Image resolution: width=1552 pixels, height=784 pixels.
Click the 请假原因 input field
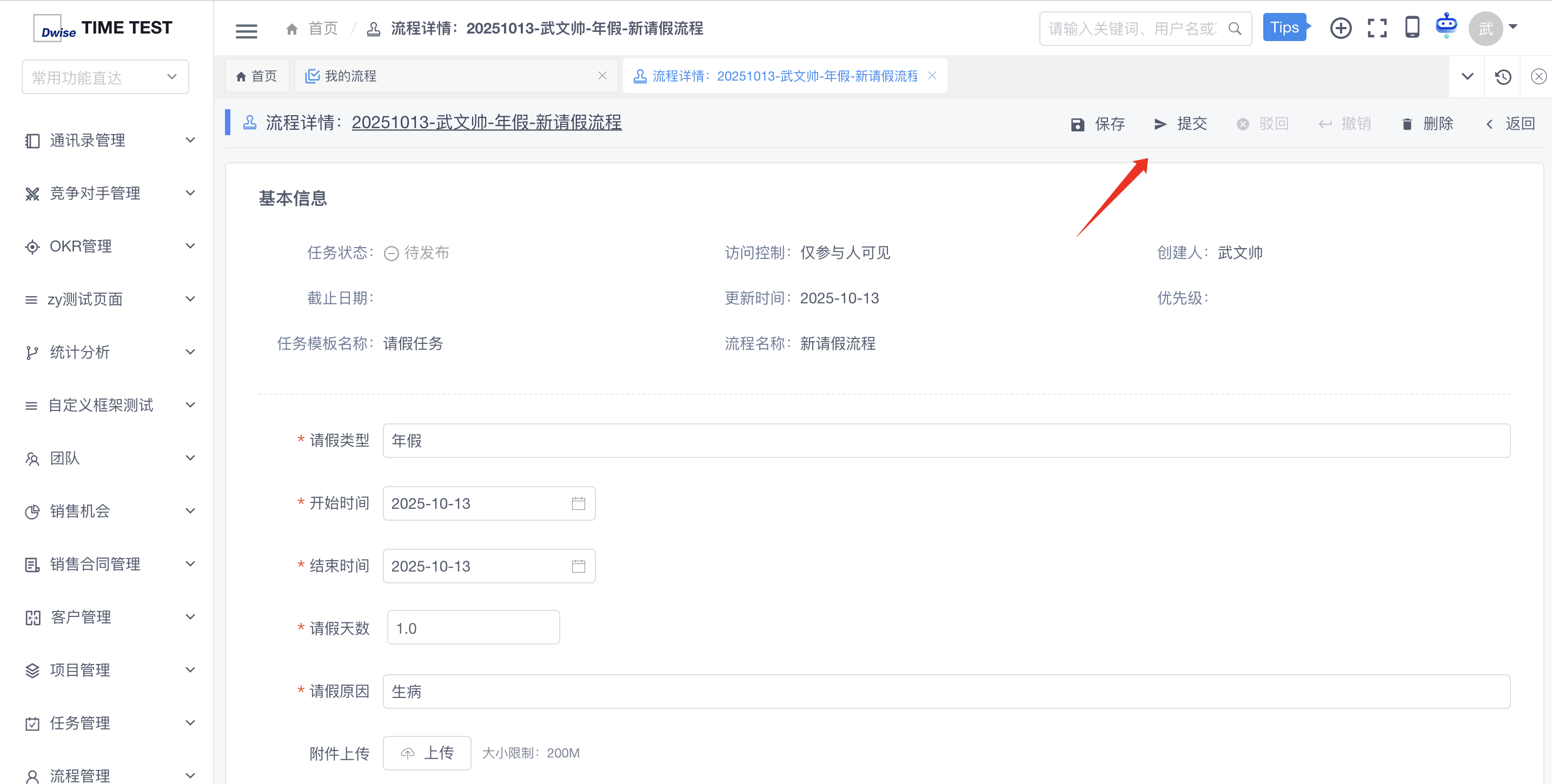[x=946, y=691]
